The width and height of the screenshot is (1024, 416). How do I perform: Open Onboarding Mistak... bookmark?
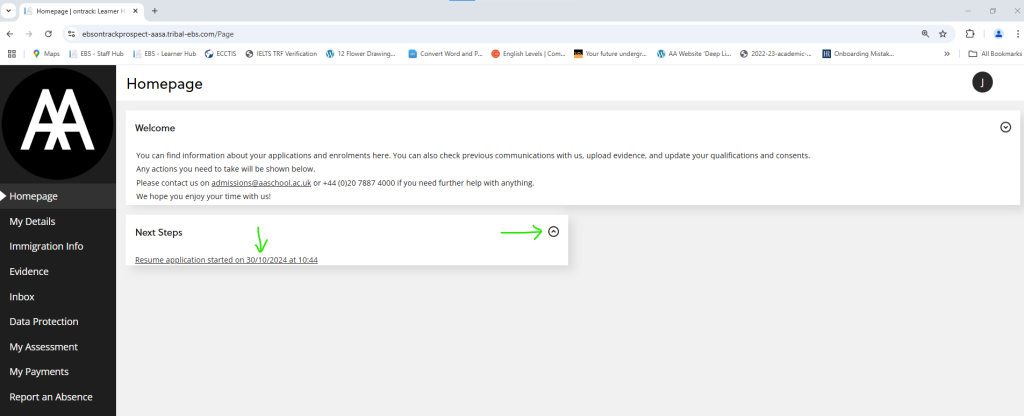click(x=858, y=54)
